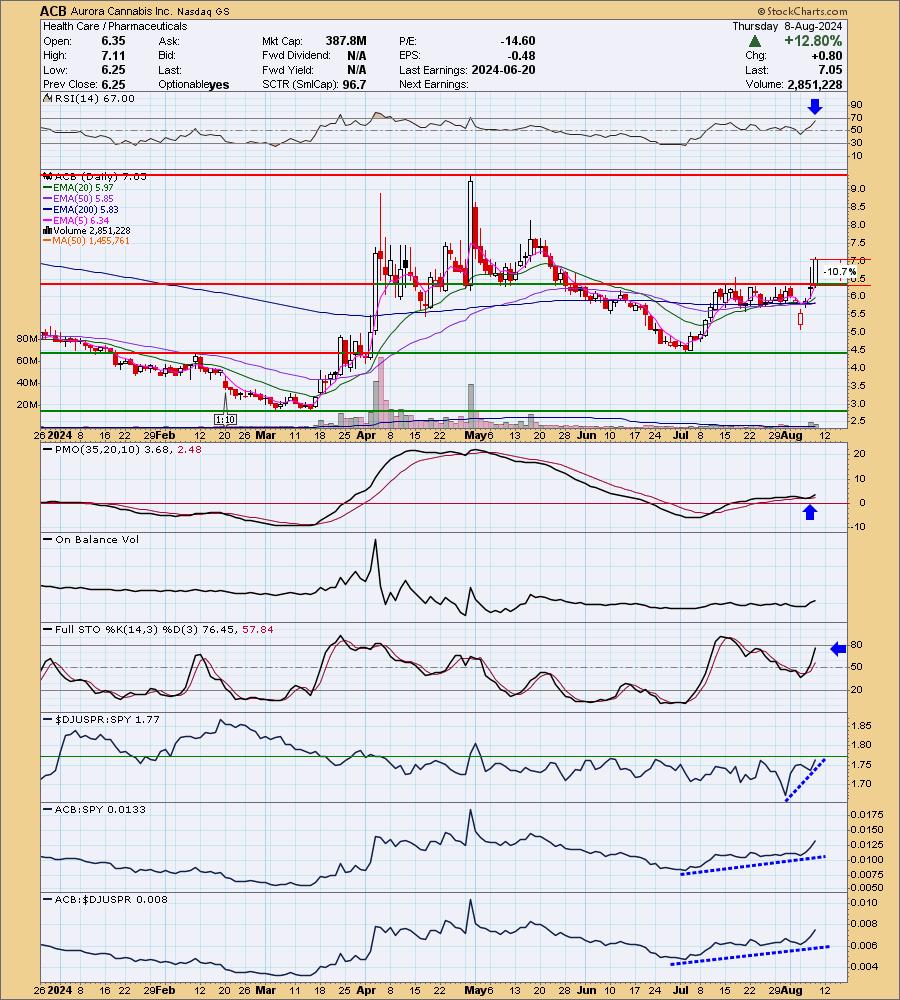
Task: Click the SCTR (SmlCap) value 96.7
Action: pyautogui.click(x=354, y=84)
